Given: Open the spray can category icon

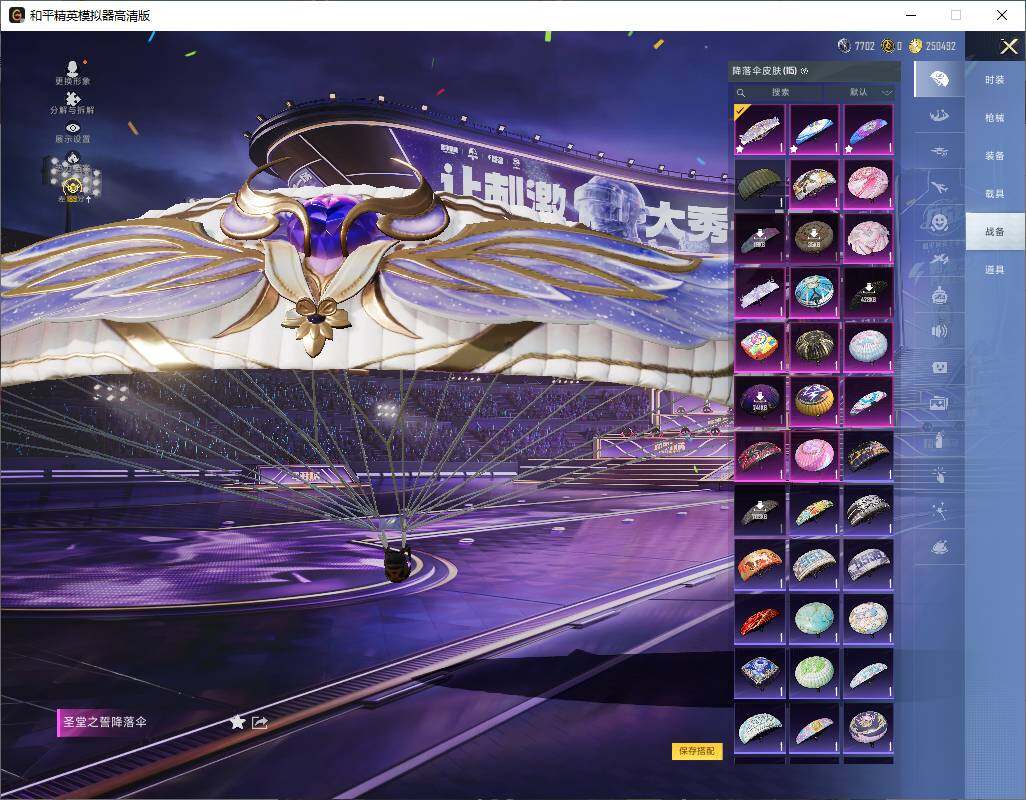Looking at the screenshot, I should [x=939, y=440].
